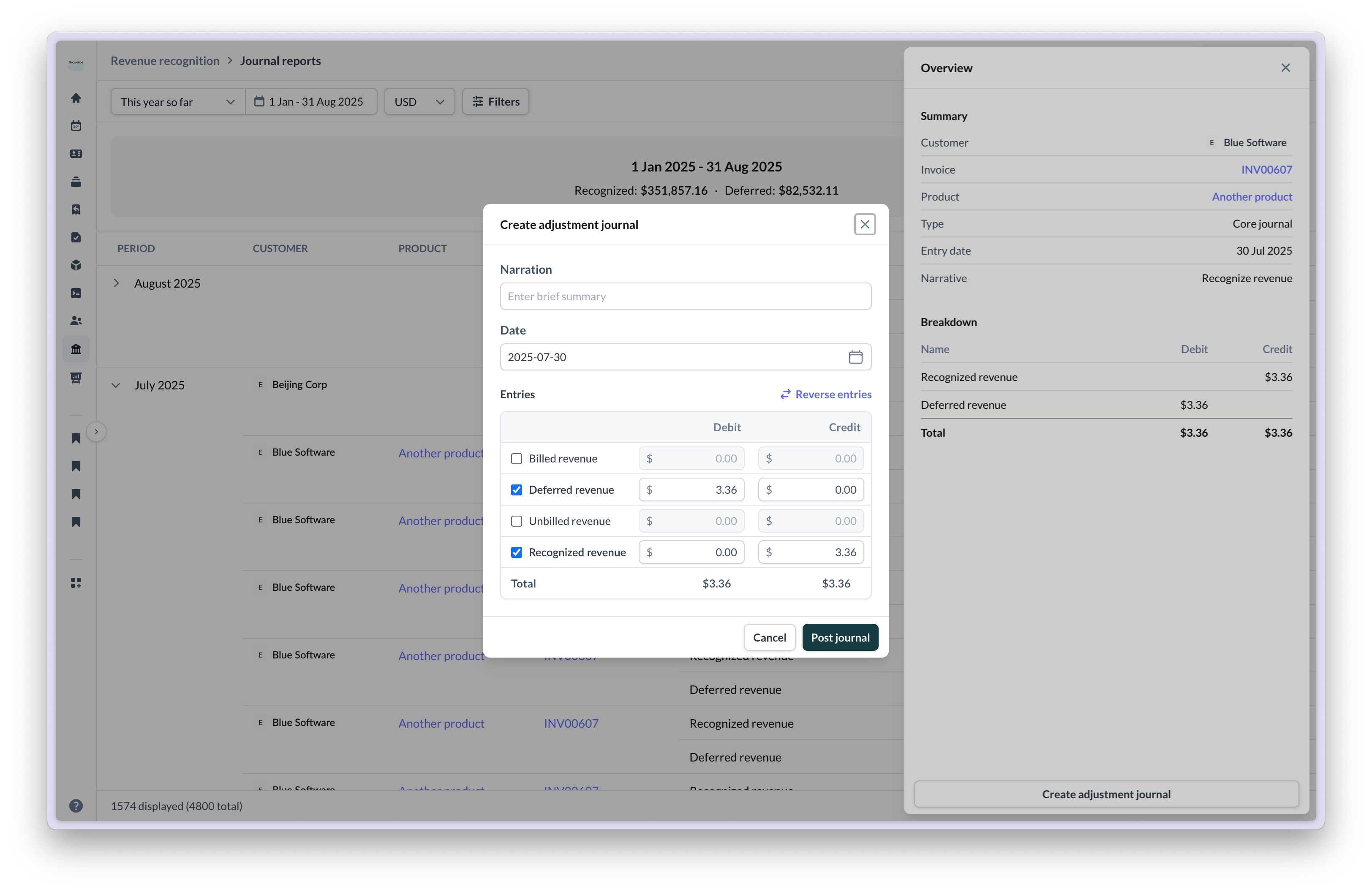
Task: Click the Date field showing 2025-07-30
Action: coord(686,357)
